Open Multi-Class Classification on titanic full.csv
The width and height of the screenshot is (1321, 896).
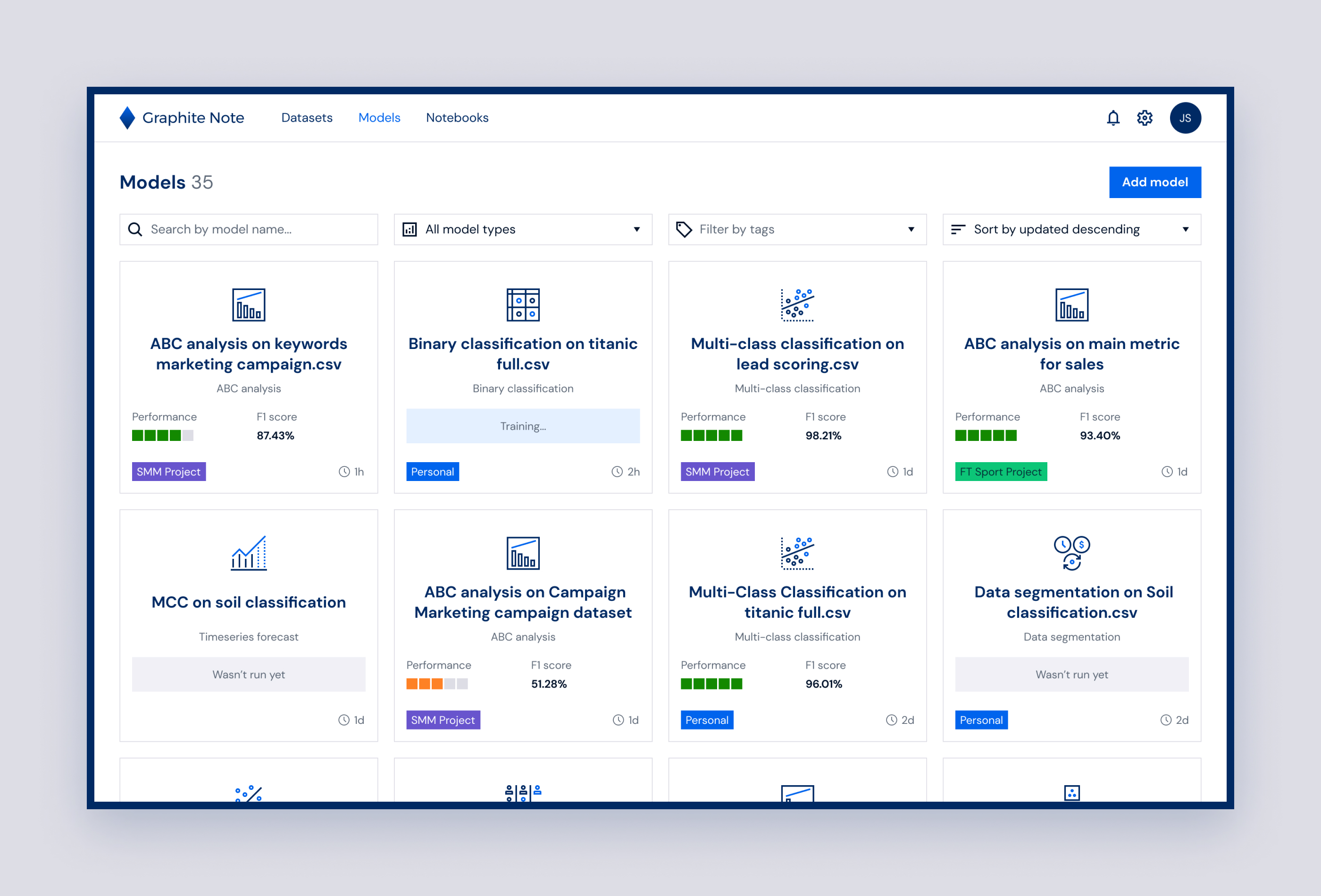click(x=797, y=602)
